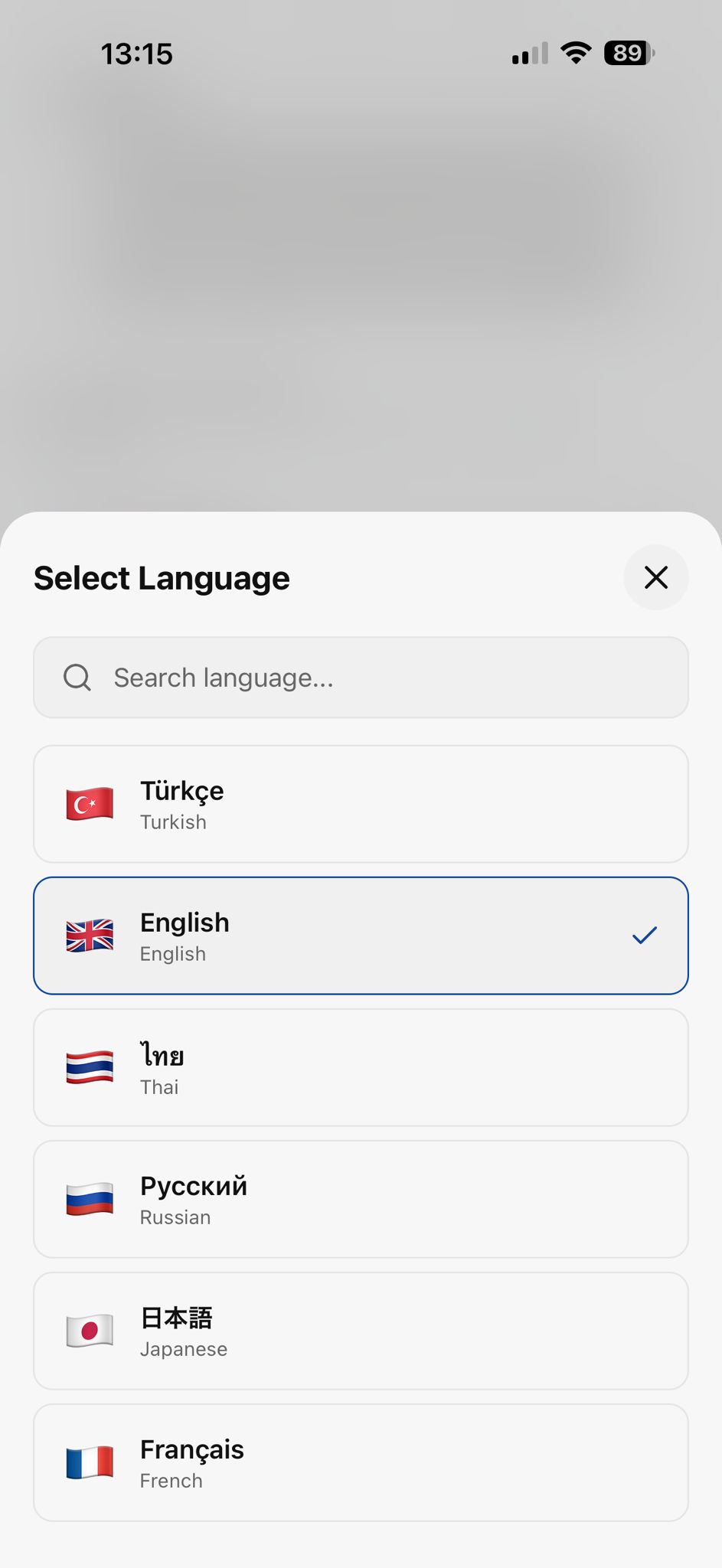Choose the ไทย language option
Viewport: 722px width, 1568px height.
[x=360, y=1067]
